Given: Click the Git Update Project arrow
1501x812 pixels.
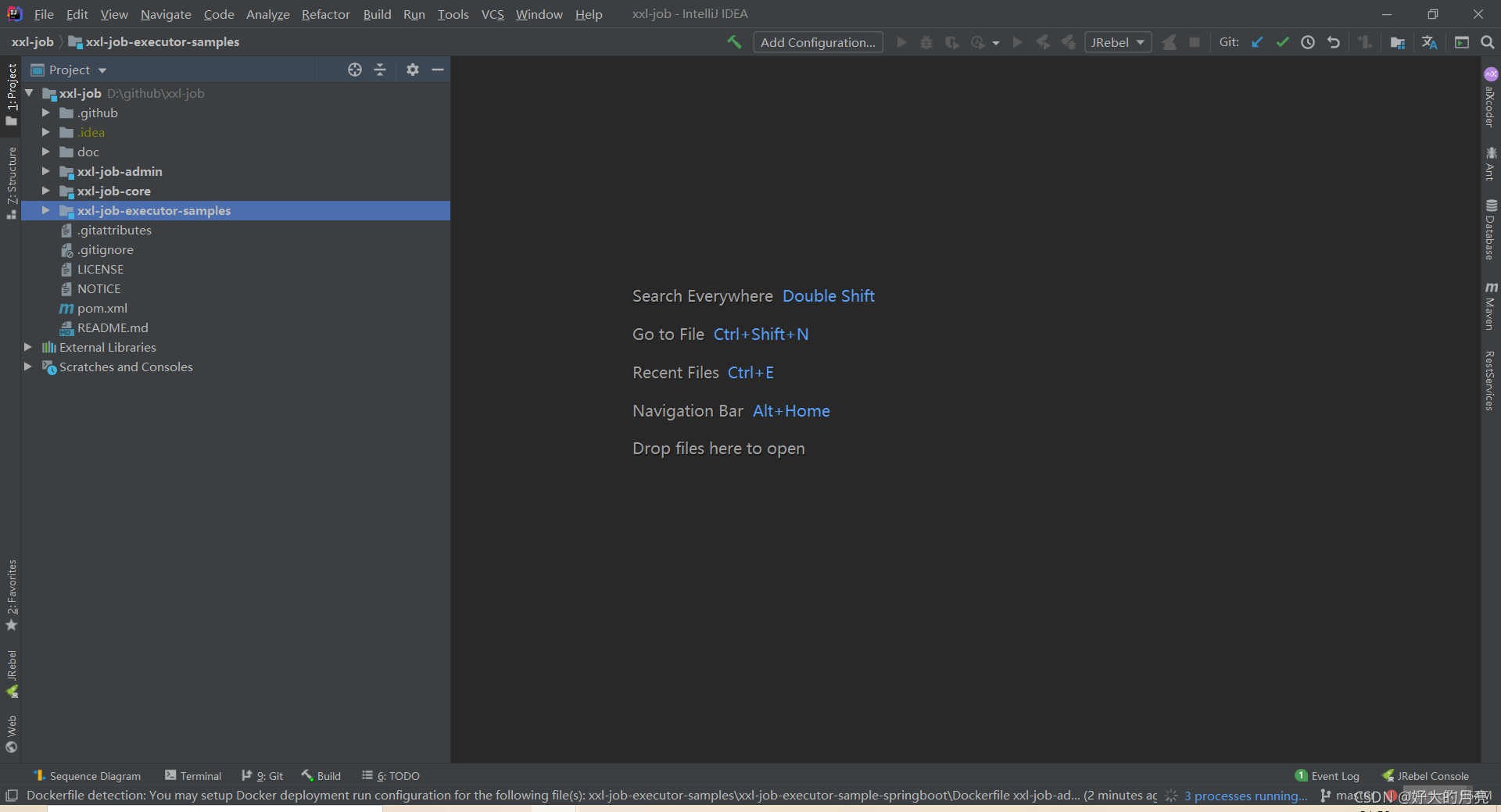Looking at the screenshot, I should [x=1257, y=42].
